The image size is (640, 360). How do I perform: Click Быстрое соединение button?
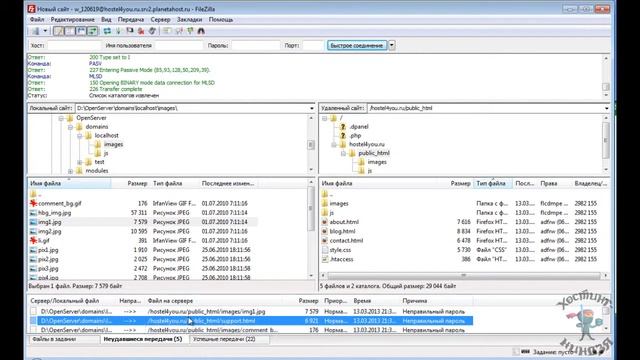[x=357, y=46]
